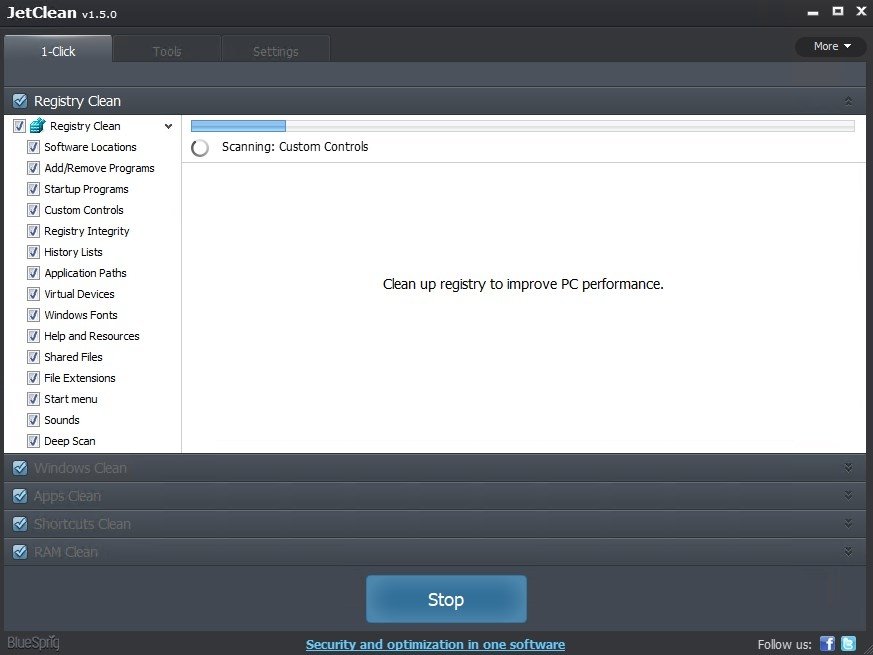This screenshot has width=873, height=655.
Task: Expand the Windows Clean section chevron
Action: point(848,468)
